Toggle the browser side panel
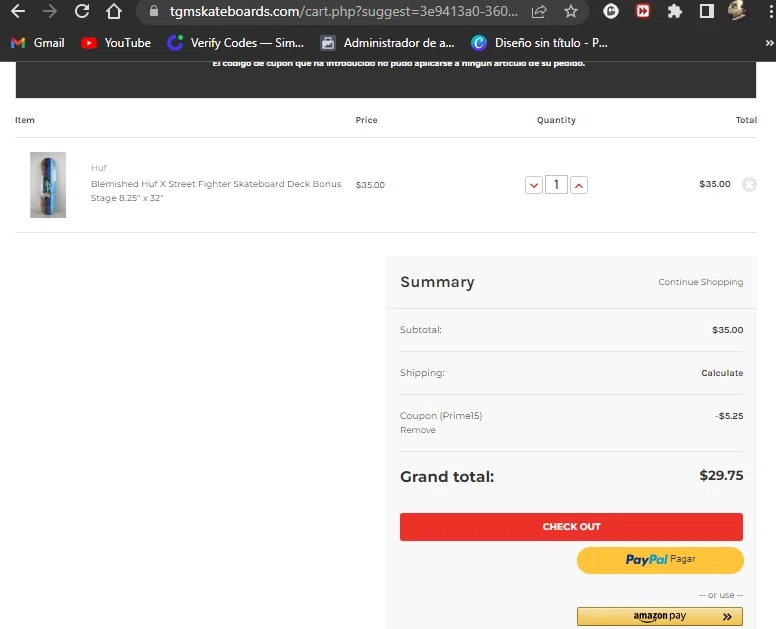This screenshot has width=776, height=629. tap(707, 11)
